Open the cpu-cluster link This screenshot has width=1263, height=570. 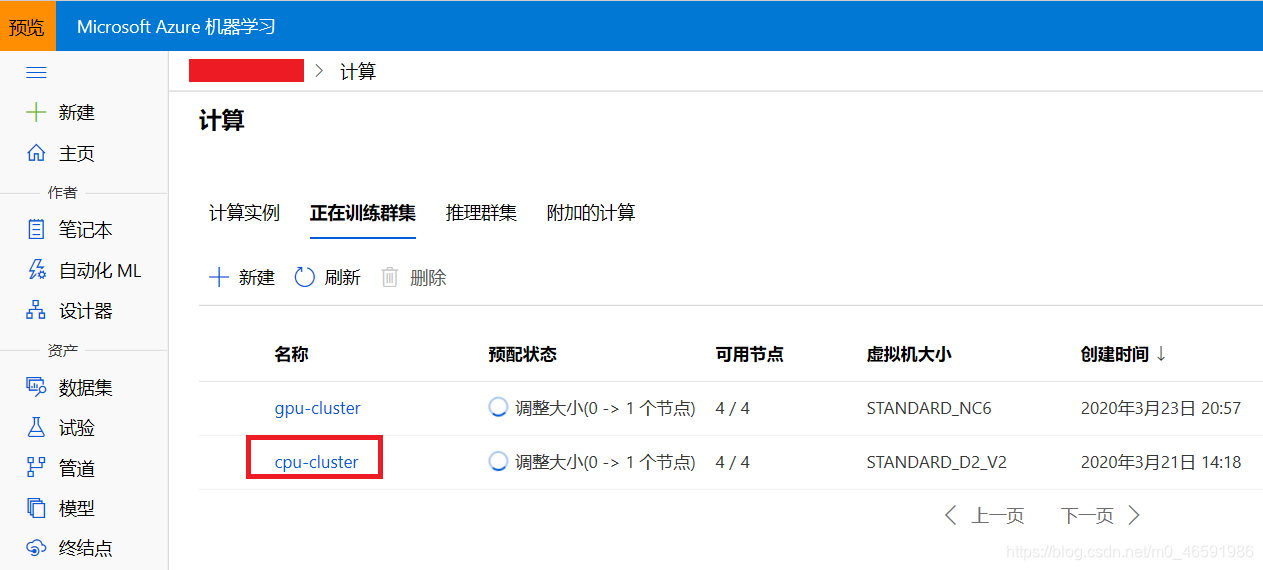click(316, 462)
